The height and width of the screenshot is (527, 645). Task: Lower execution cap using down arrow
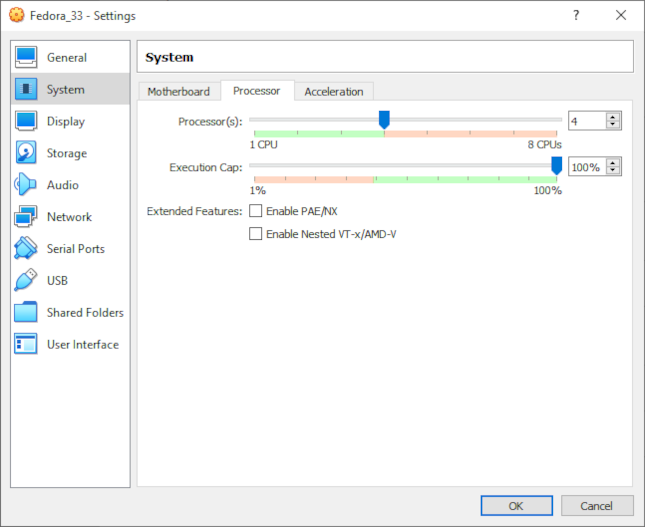click(x=613, y=171)
